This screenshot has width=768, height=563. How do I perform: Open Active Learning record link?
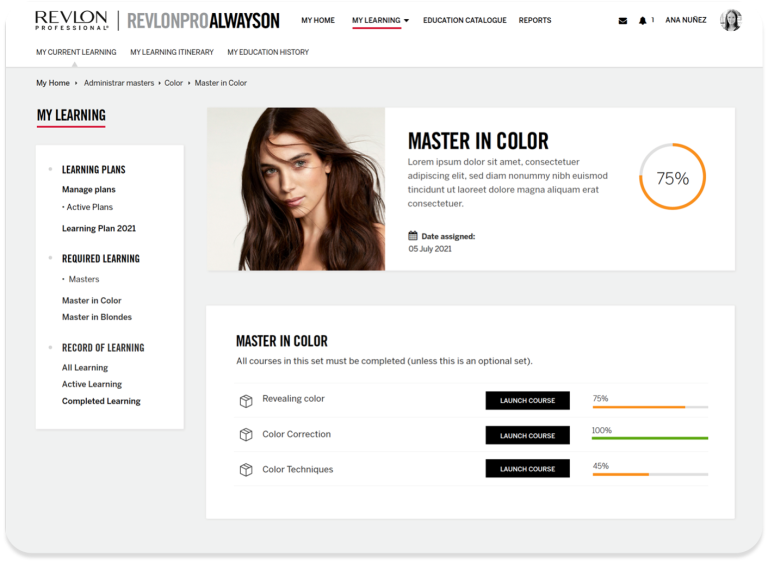click(92, 384)
